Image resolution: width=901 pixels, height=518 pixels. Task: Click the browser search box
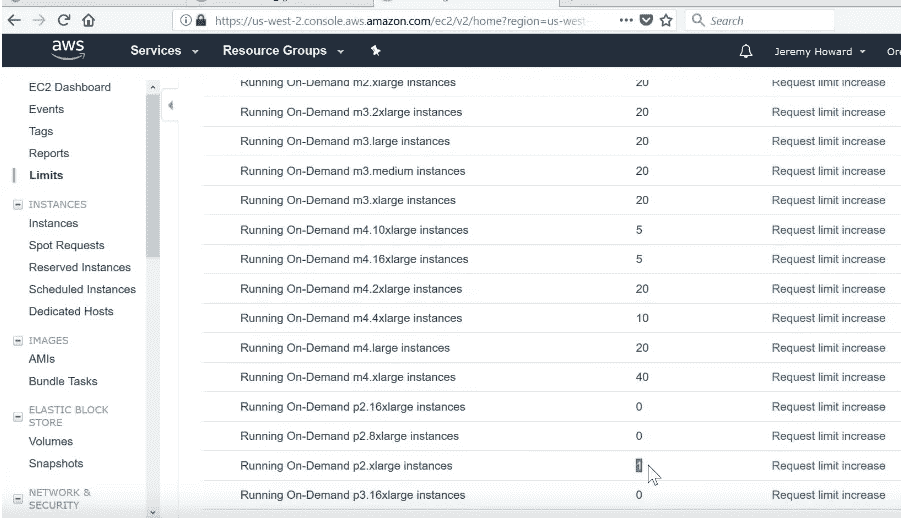coord(760,21)
